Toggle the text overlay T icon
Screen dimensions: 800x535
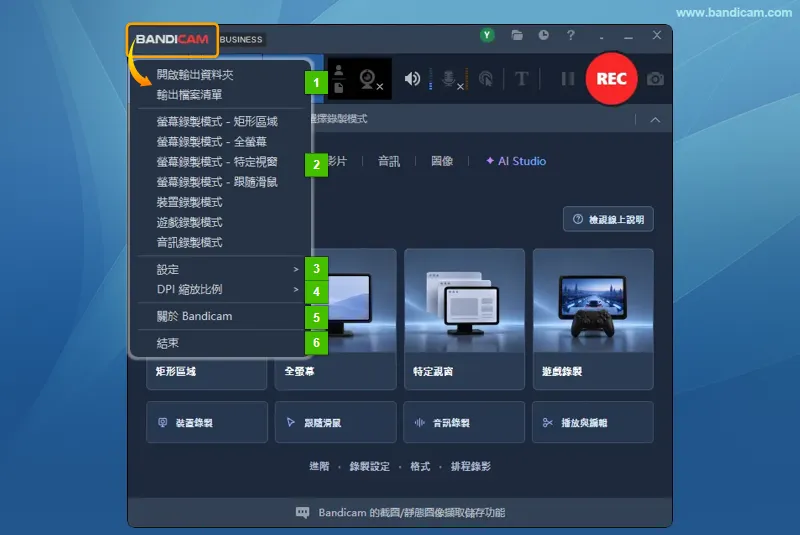tap(521, 79)
